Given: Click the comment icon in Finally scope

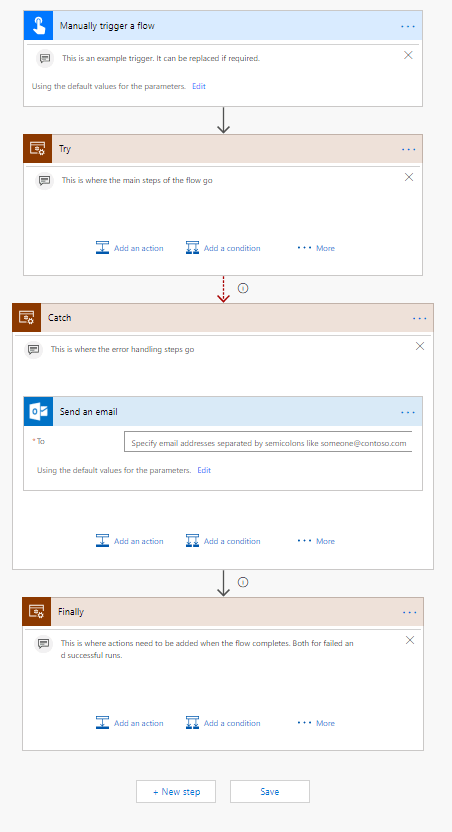Looking at the screenshot, I should 44,643.
